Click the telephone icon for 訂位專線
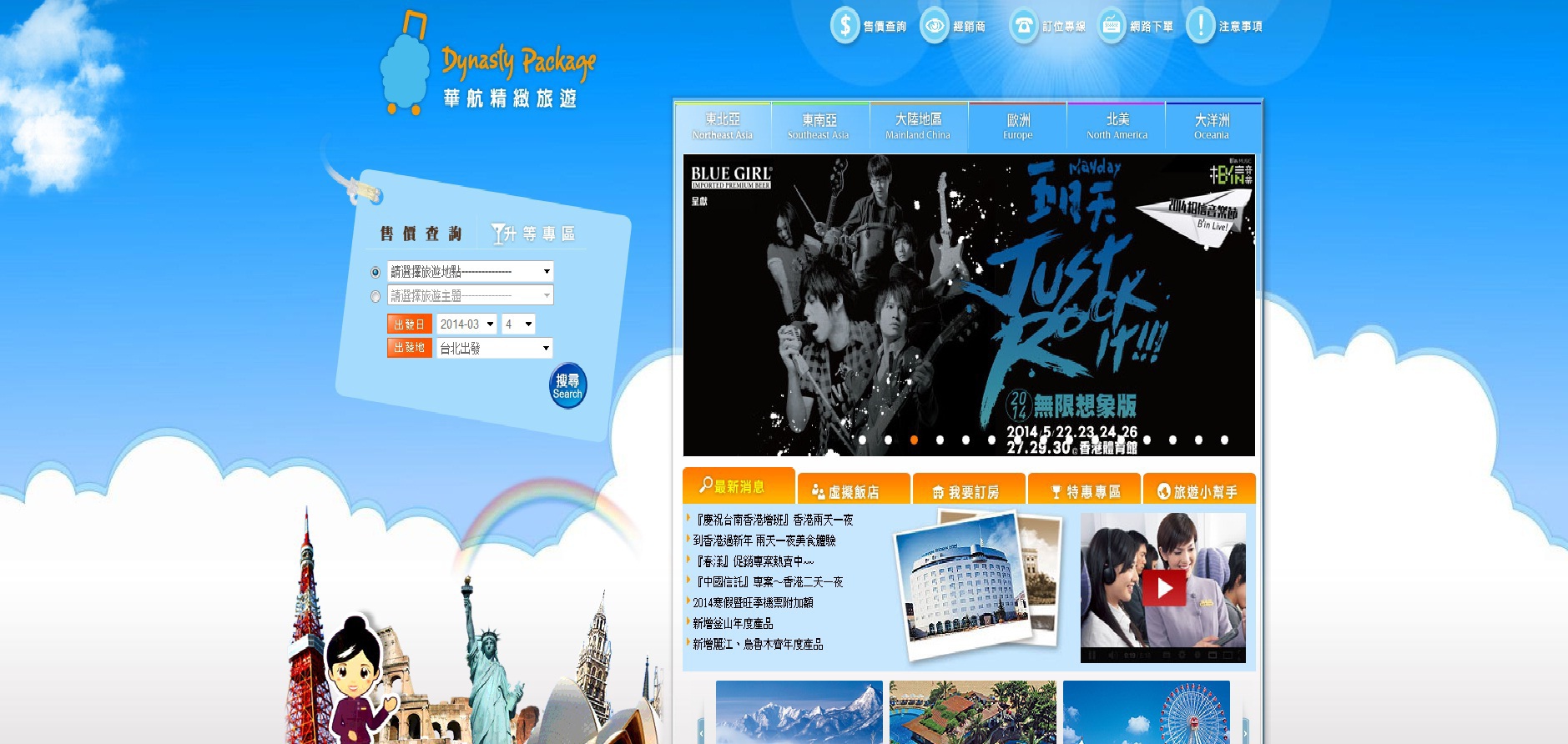1568x744 pixels. [x=1024, y=26]
